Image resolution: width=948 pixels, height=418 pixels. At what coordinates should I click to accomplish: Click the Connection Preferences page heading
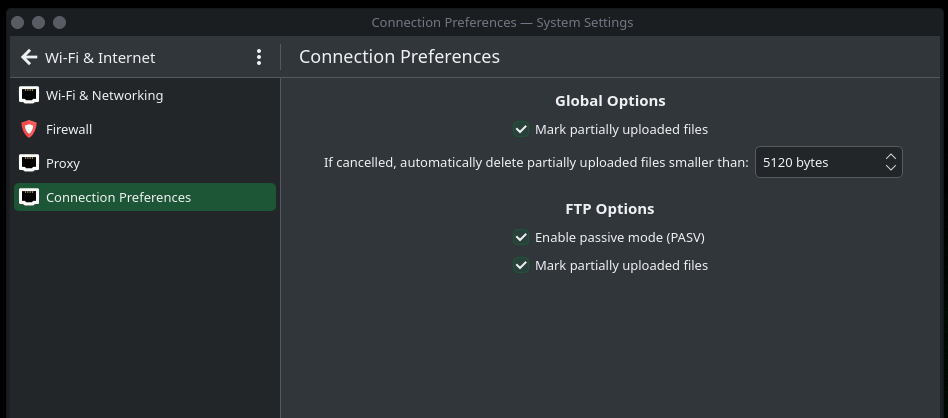tap(399, 57)
